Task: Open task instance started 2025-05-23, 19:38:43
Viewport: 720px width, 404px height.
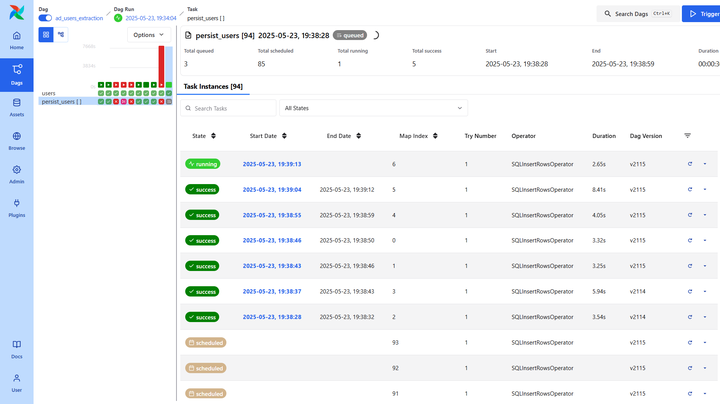Action: coord(272,266)
